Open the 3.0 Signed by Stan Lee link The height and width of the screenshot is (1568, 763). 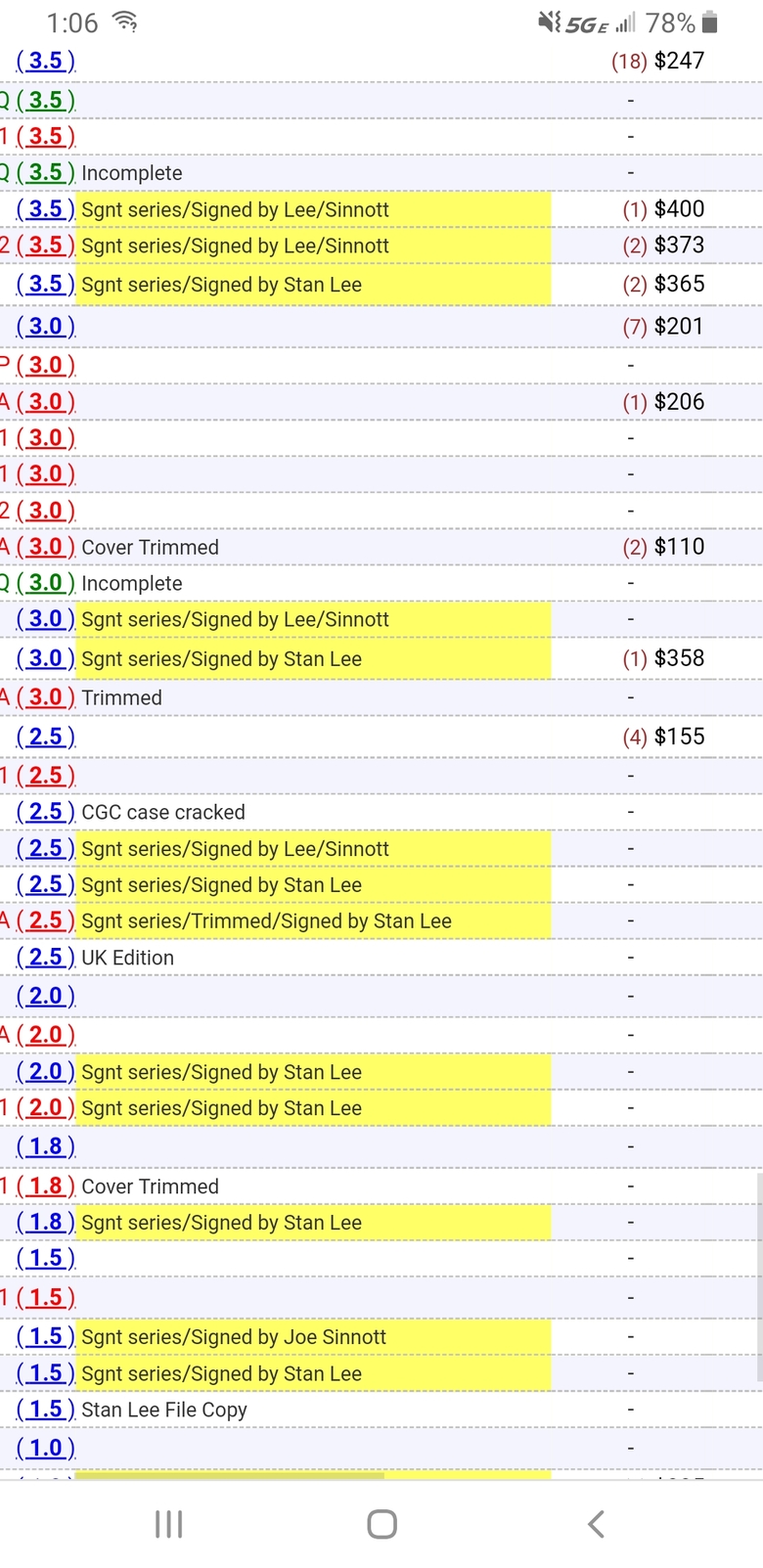(x=46, y=659)
